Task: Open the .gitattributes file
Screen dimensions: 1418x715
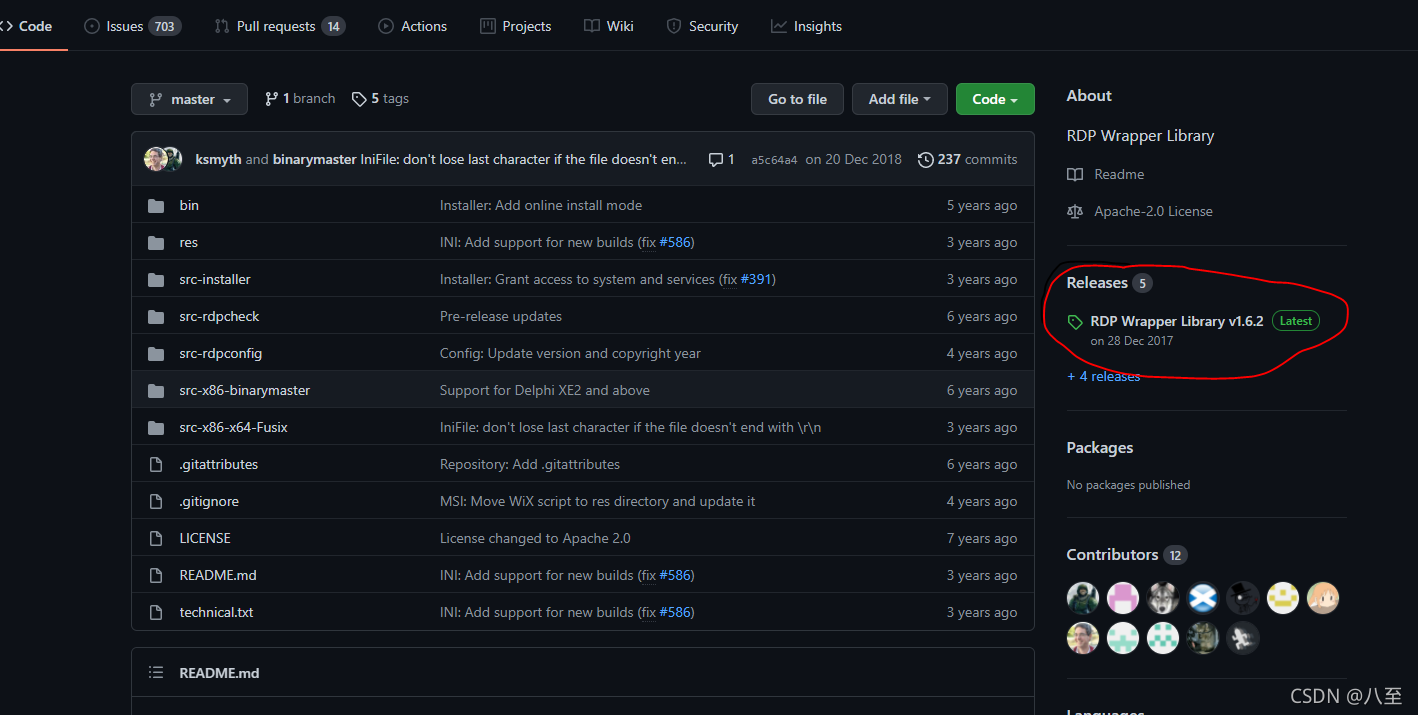Action: click(219, 464)
